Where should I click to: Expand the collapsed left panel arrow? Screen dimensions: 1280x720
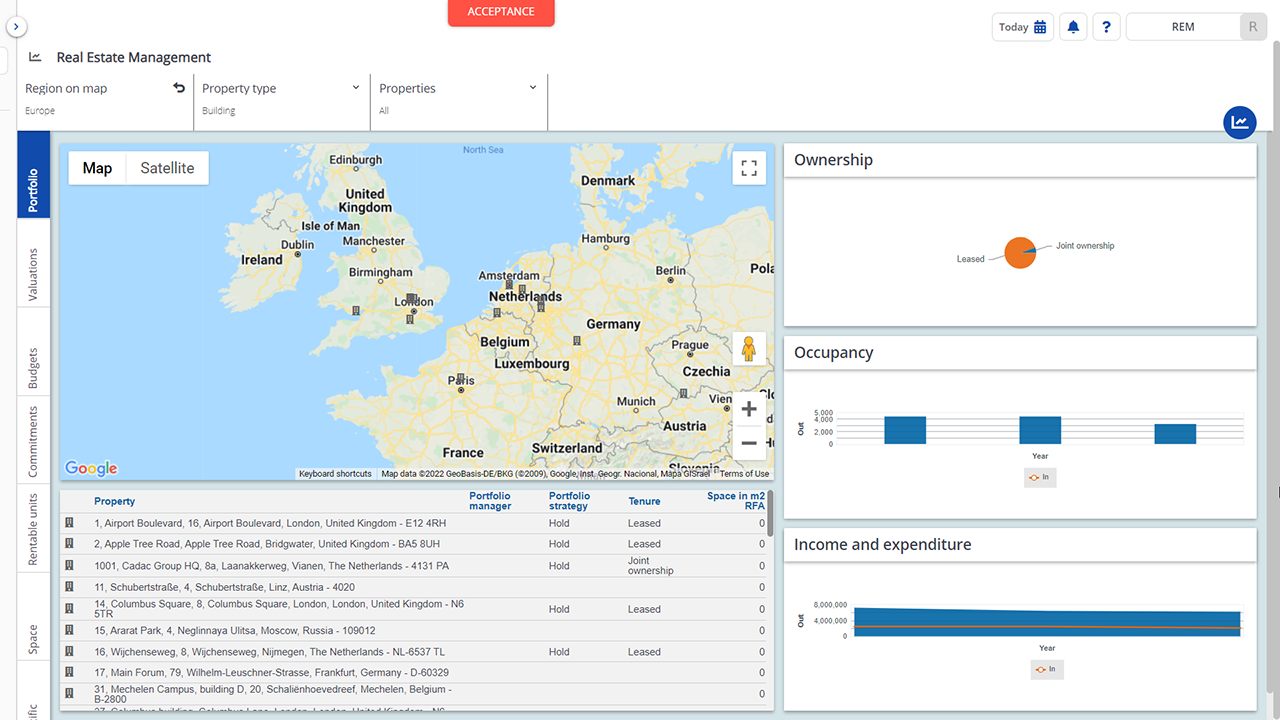[x=16, y=26]
